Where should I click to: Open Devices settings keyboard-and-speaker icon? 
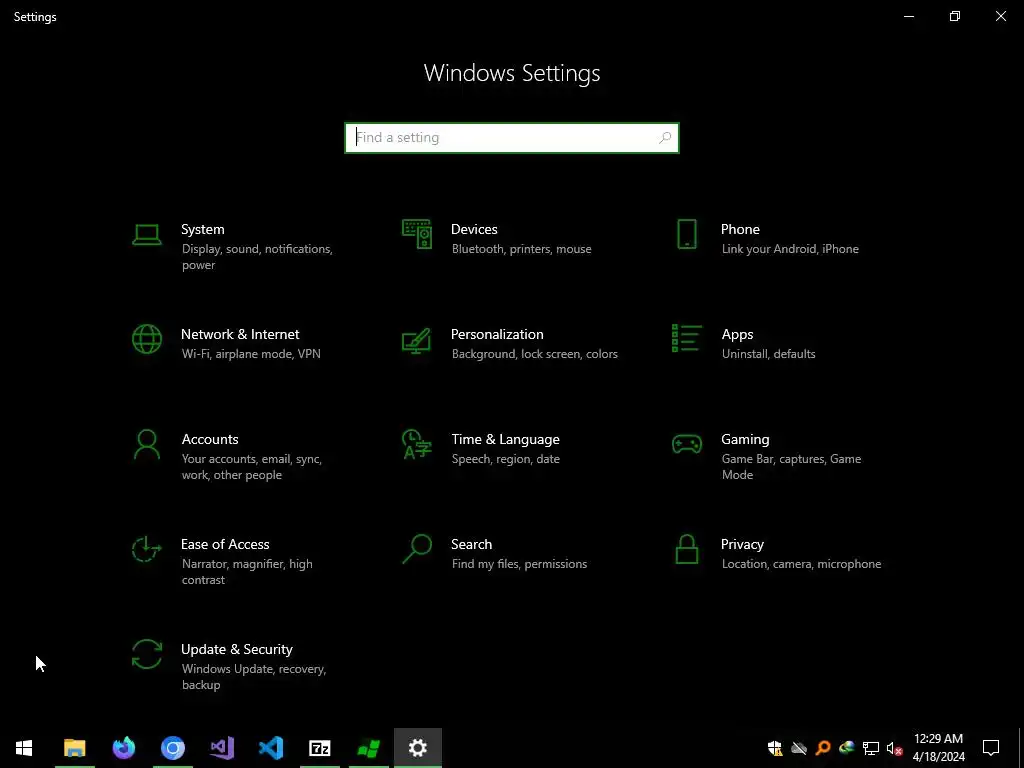(417, 234)
